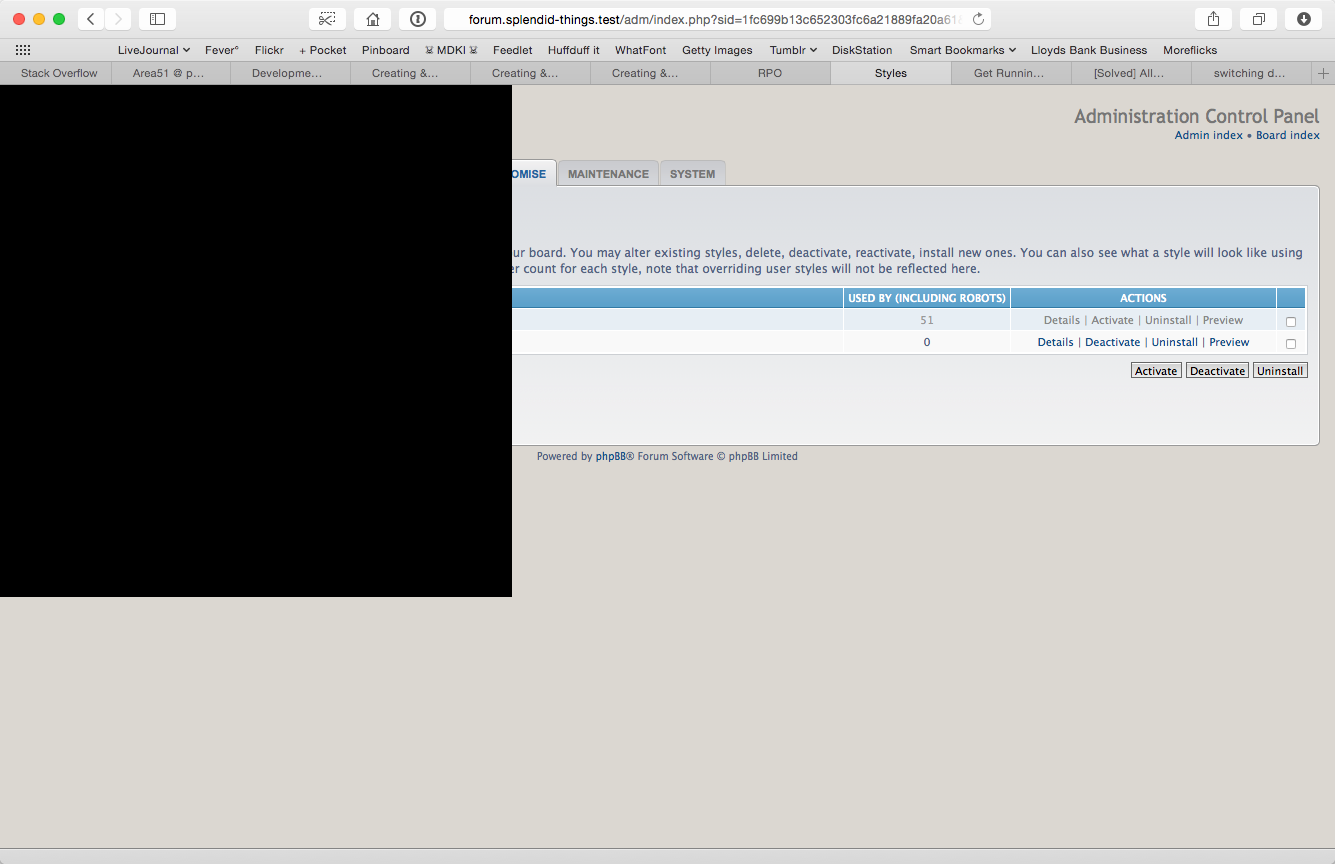Switch to the Stack Overflow tab
The width and height of the screenshot is (1335, 864).
pos(56,73)
